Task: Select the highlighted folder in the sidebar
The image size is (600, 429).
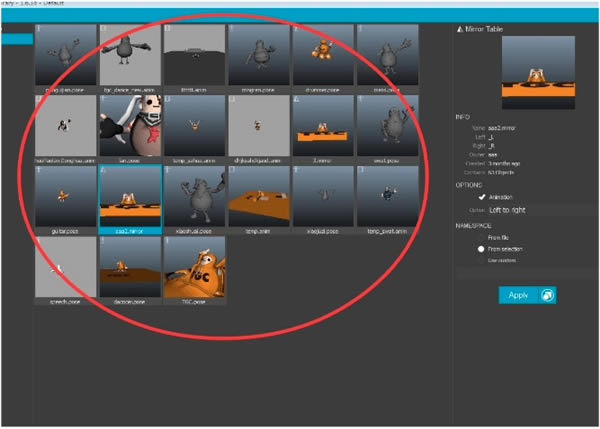Action: click(x=15, y=39)
